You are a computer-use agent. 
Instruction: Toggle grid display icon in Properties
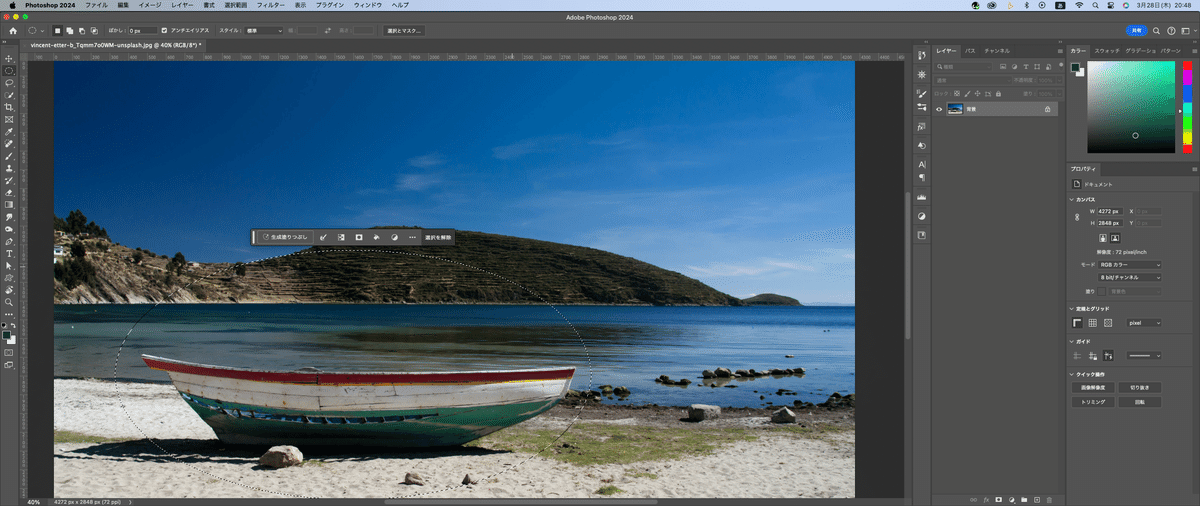1093,323
